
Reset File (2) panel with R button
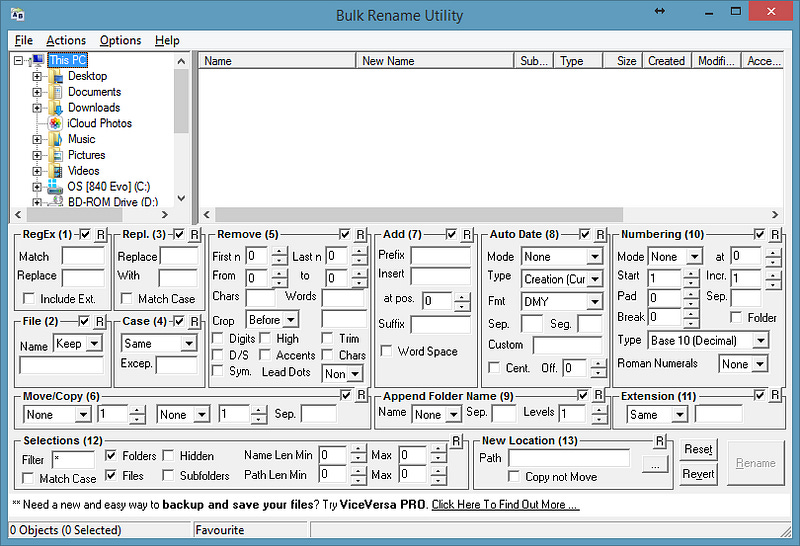[99, 321]
